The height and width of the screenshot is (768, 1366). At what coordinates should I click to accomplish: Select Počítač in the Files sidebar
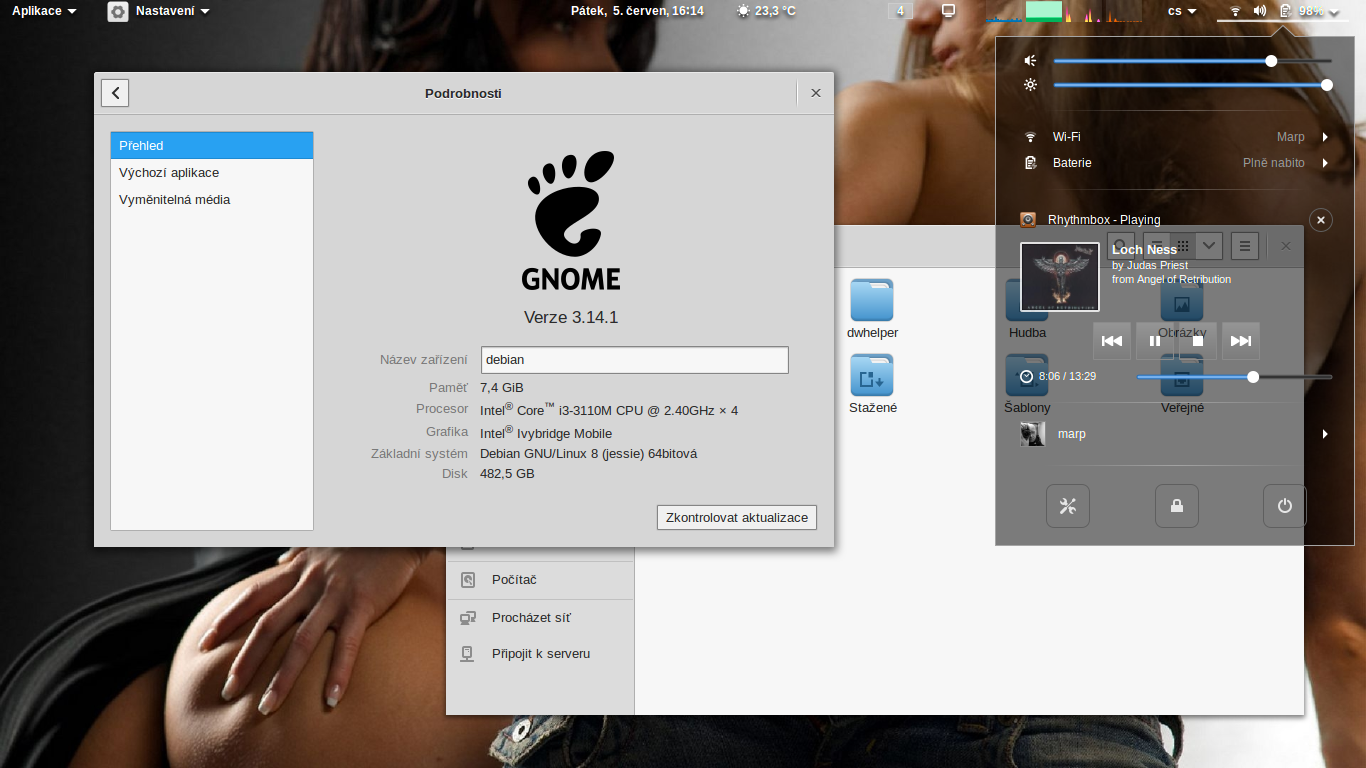tap(540, 580)
